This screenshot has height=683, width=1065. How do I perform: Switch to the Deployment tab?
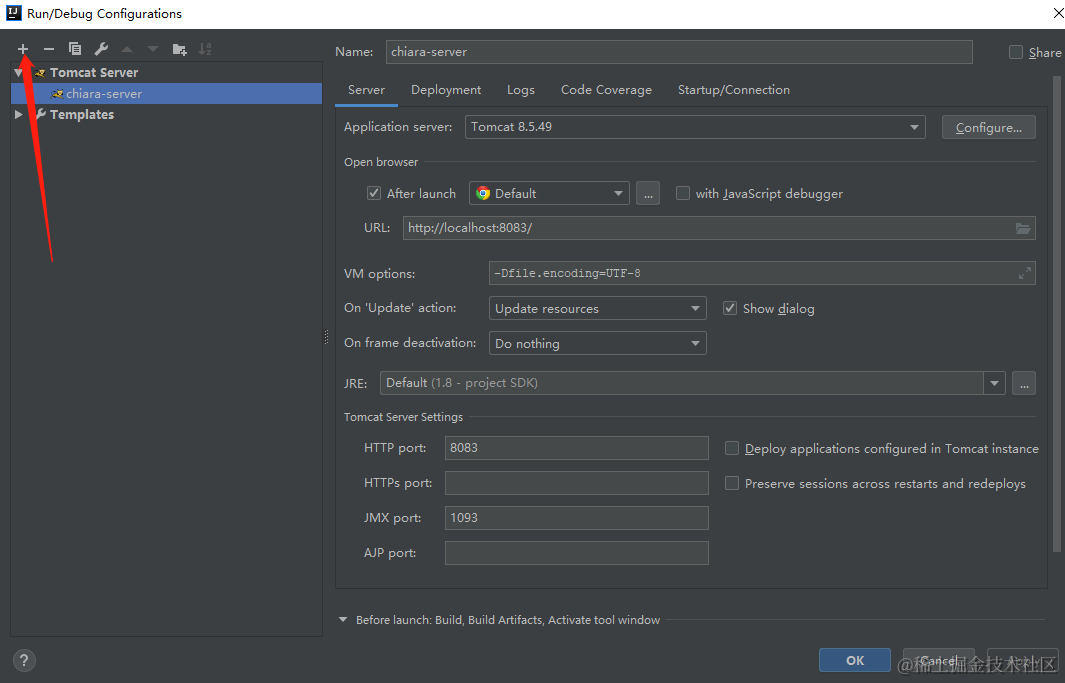(446, 90)
